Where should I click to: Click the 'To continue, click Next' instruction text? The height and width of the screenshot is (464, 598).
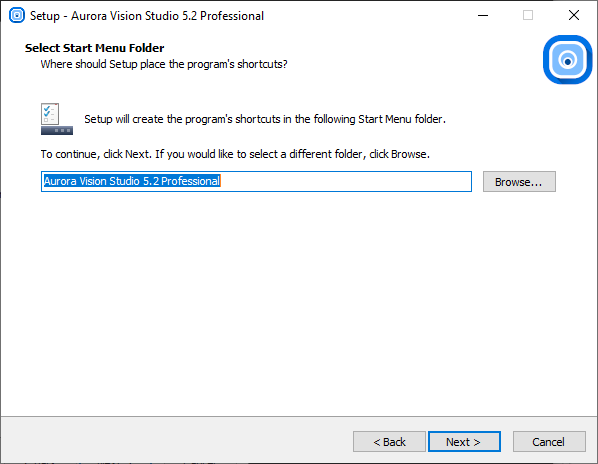click(235, 154)
